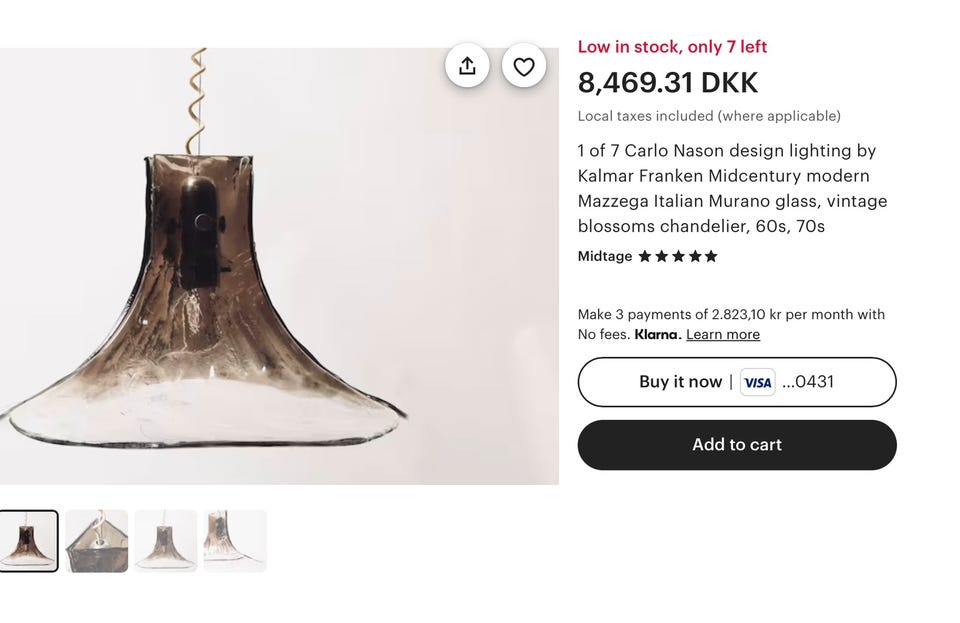This screenshot has height=623, width=960.
Task: Select the first lamp thumbnail
Action: tap(28, 541)
